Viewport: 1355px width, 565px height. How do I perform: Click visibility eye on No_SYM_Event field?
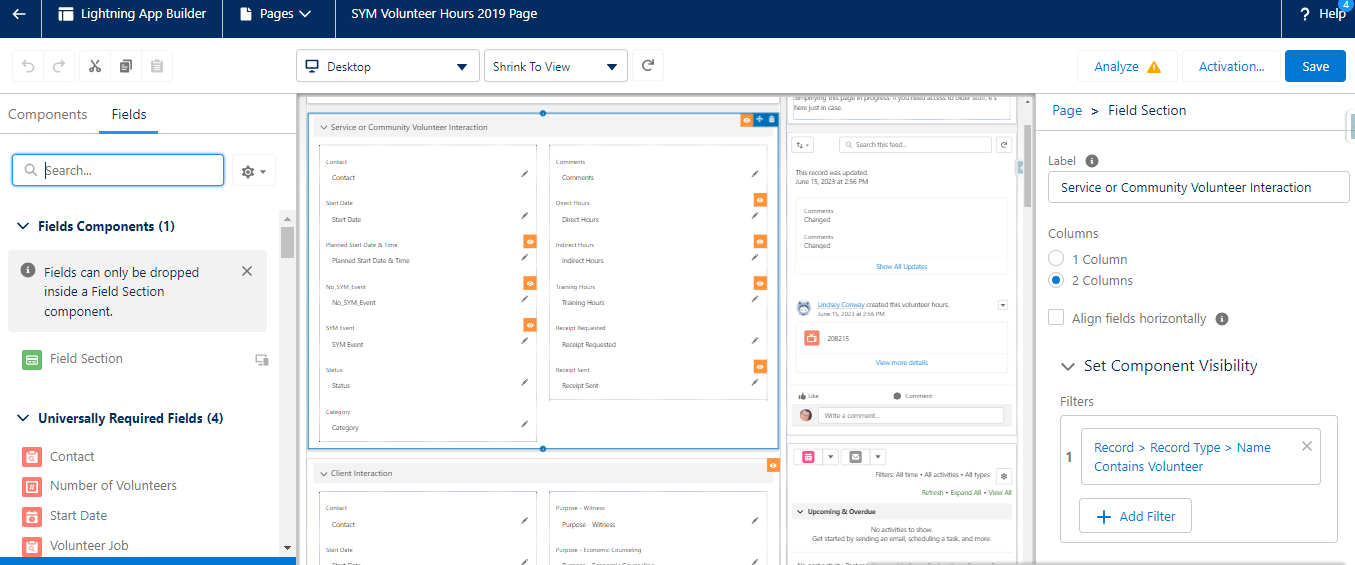(530, 284)
